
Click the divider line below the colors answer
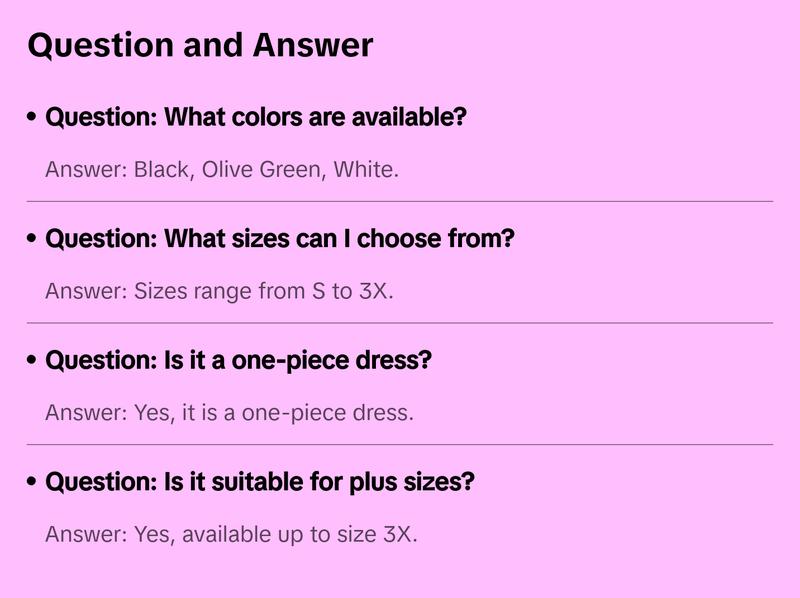click(400, 201)
